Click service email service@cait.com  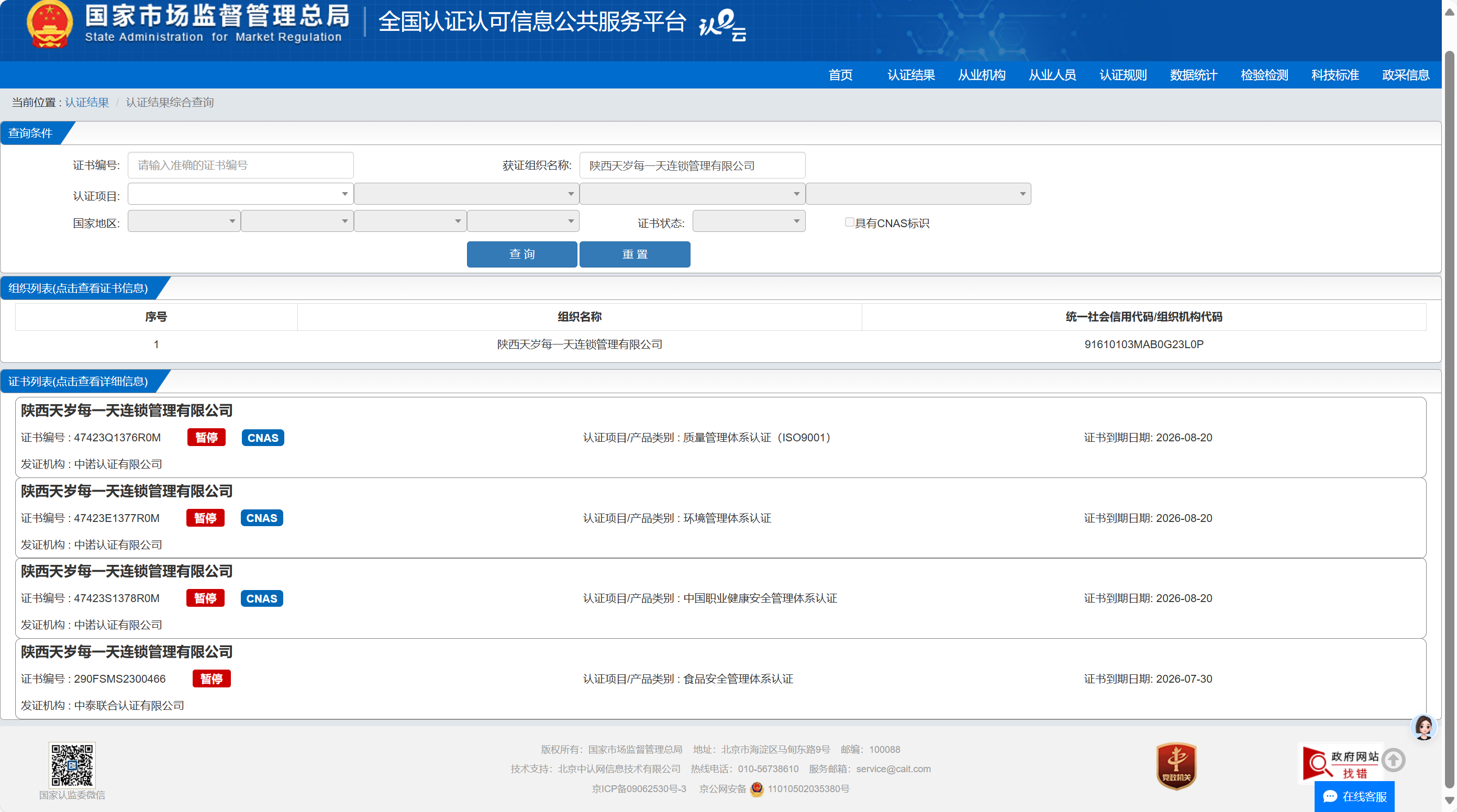893,769
